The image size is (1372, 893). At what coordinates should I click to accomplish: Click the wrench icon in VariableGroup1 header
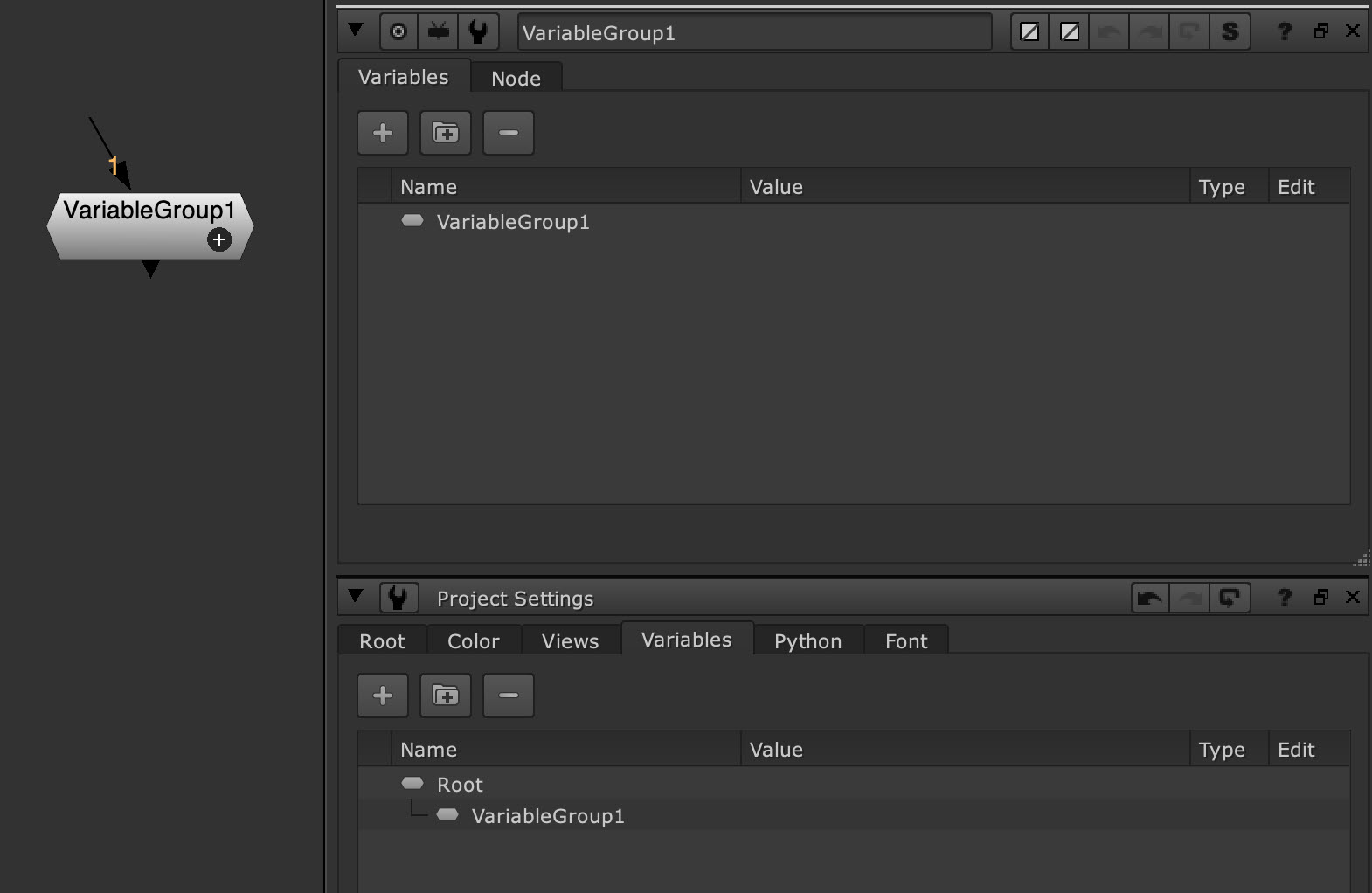478,32
